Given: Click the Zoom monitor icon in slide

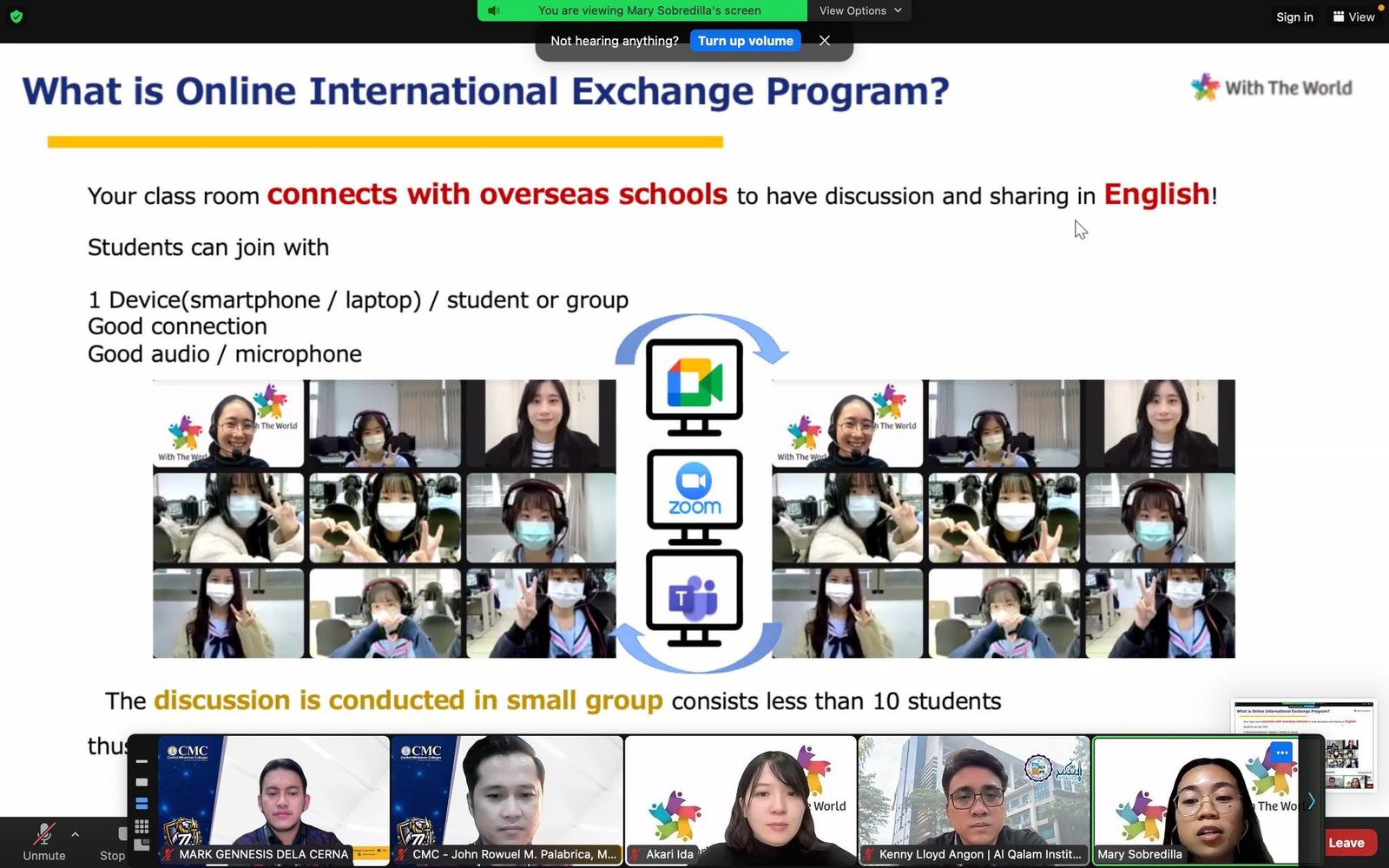Looking at the screenshot, I should [694, 496].
